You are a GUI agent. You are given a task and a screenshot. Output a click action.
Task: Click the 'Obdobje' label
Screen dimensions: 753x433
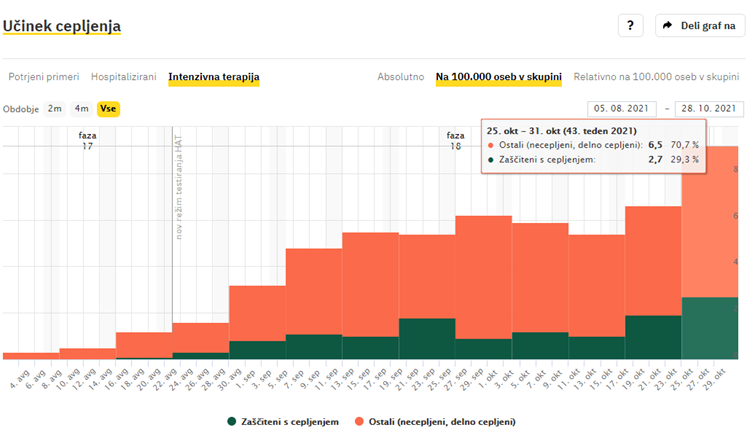(21, 109)
